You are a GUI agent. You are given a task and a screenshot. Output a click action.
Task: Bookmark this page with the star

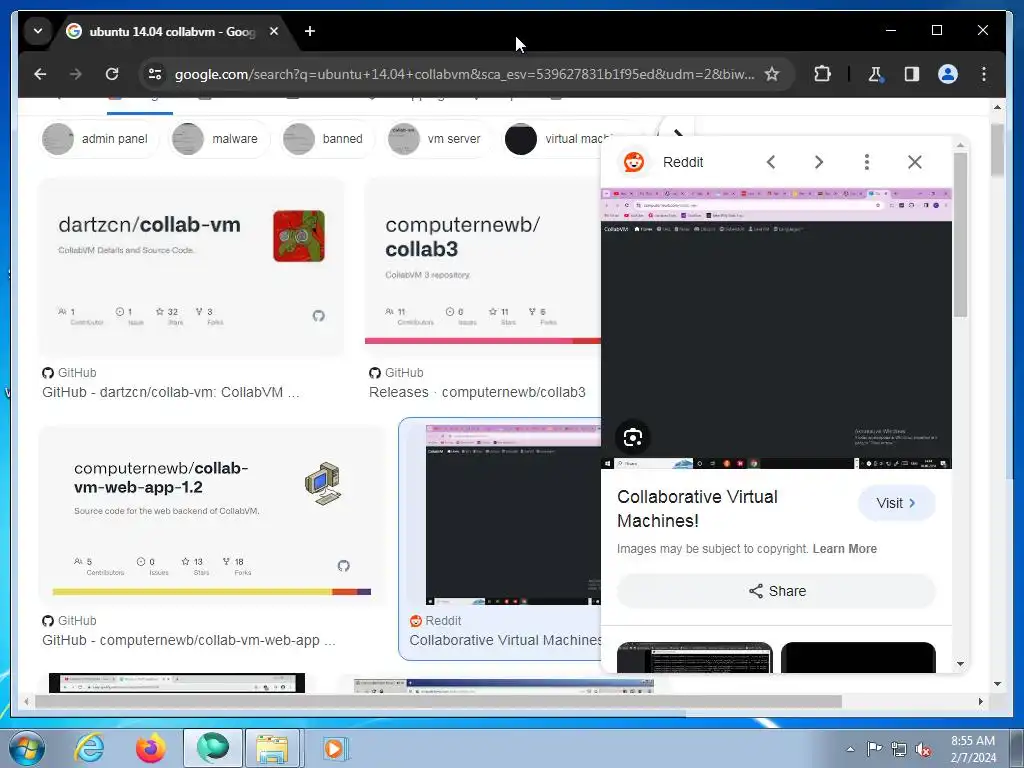point(772,74)
